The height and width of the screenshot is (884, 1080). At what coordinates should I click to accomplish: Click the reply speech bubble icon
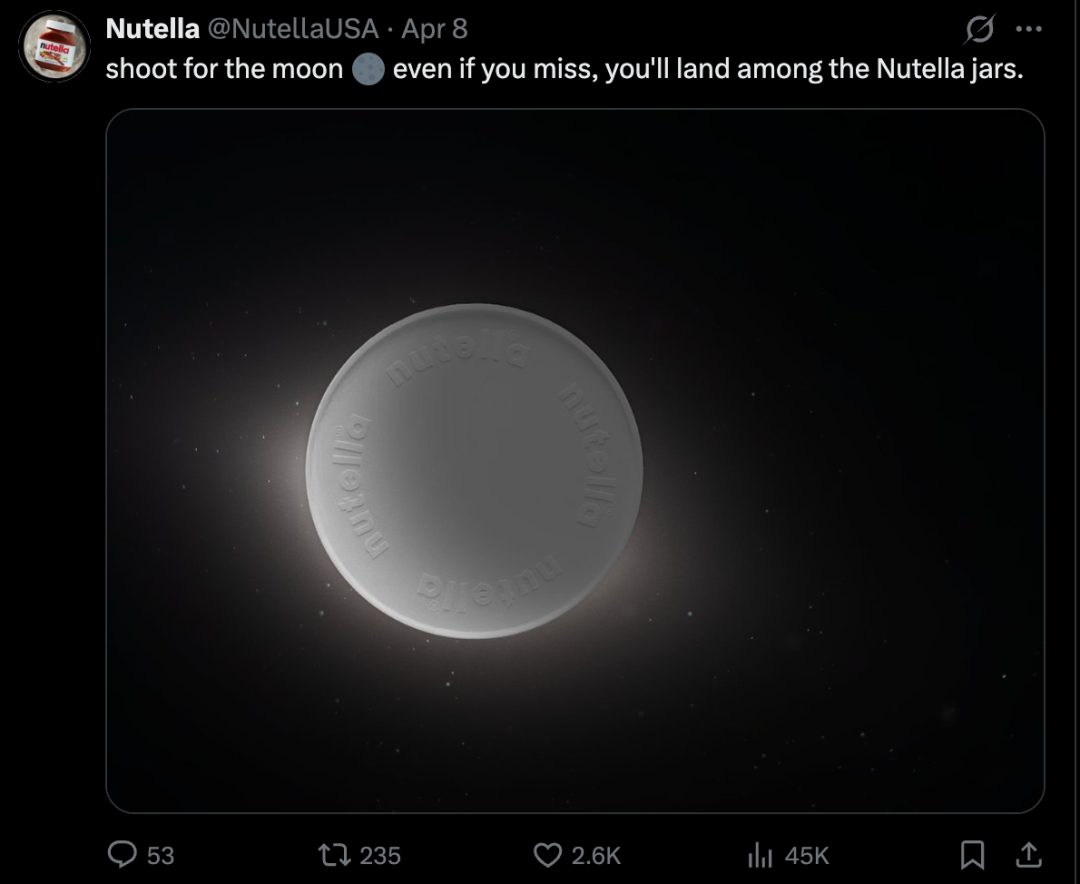tap(122, 854)
